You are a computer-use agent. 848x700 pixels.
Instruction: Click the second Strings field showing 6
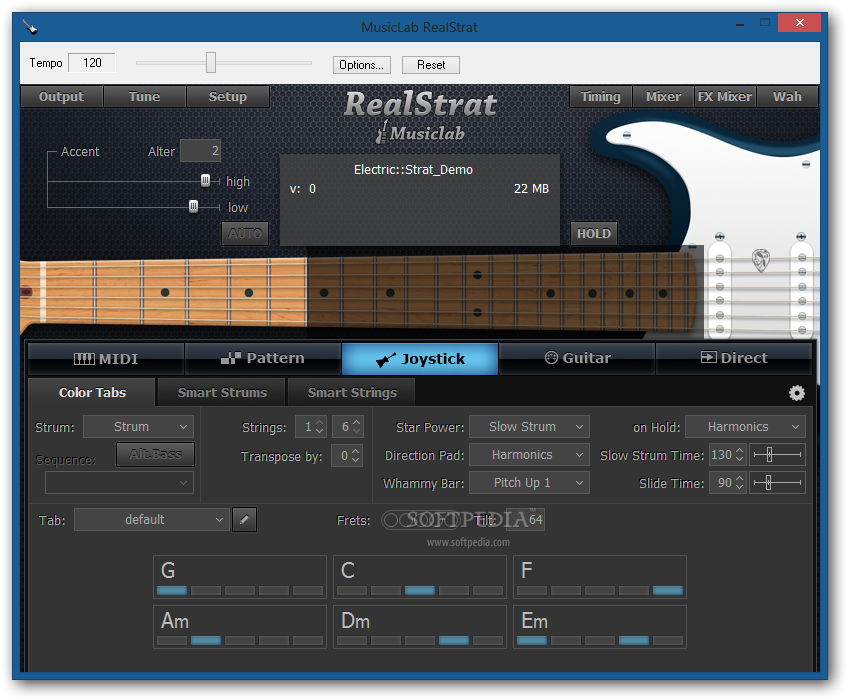(x=347, y=427)
